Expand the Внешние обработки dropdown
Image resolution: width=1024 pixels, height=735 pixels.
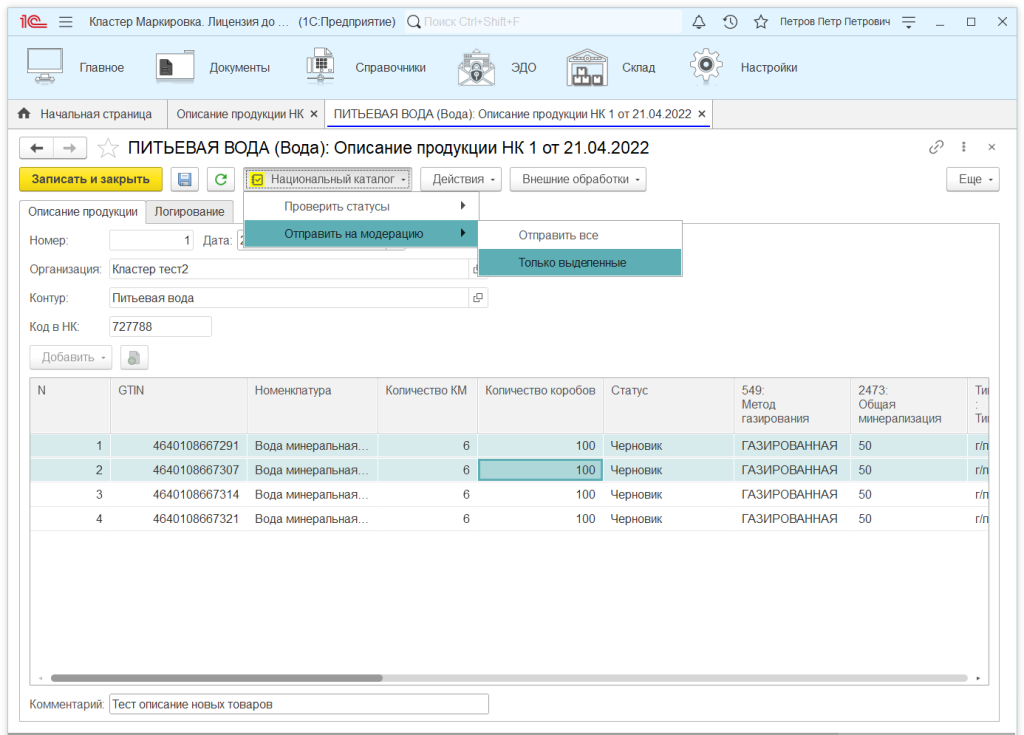[x=577, y=179]
